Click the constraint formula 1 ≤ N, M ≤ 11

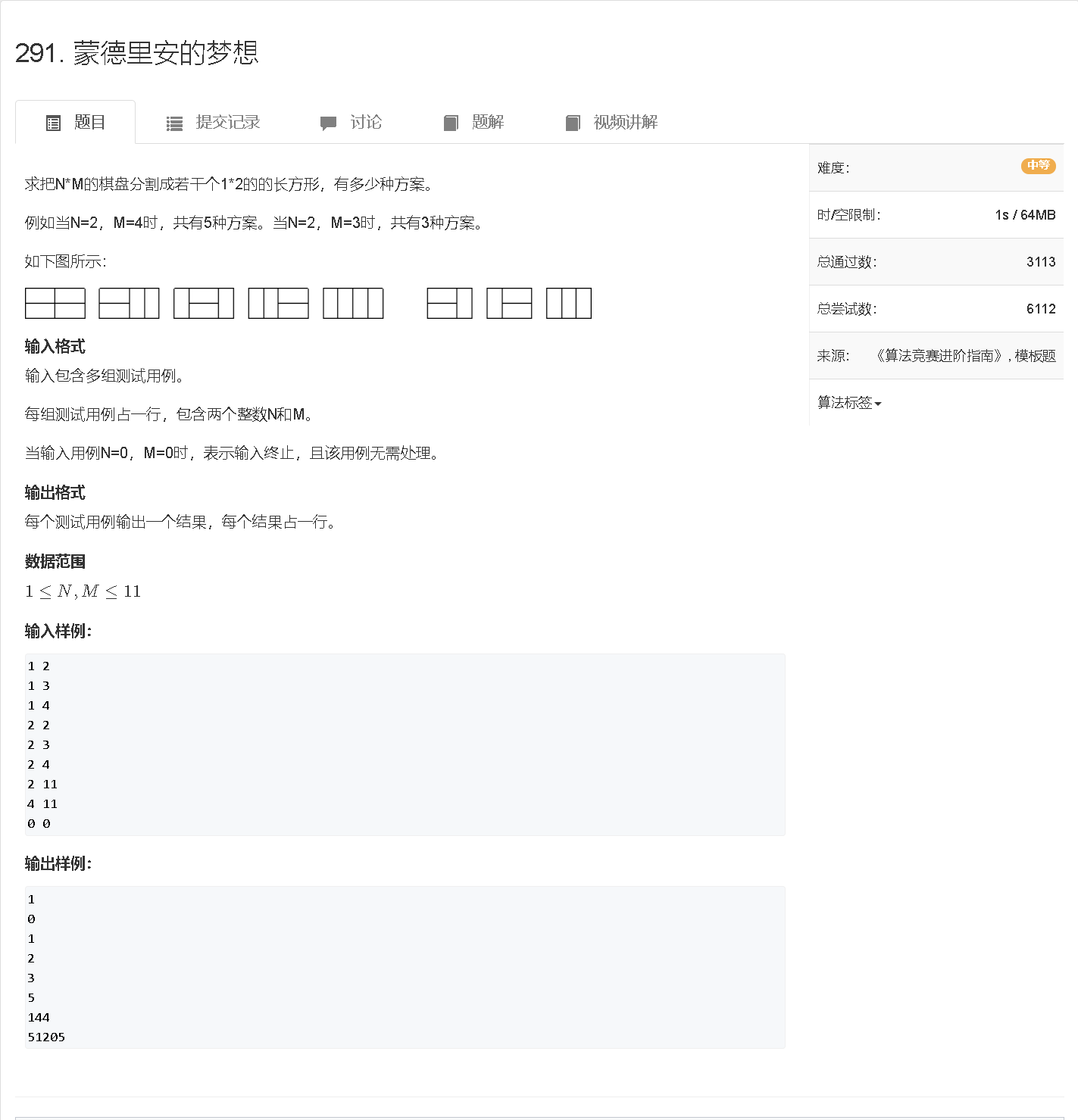[83, 591]
